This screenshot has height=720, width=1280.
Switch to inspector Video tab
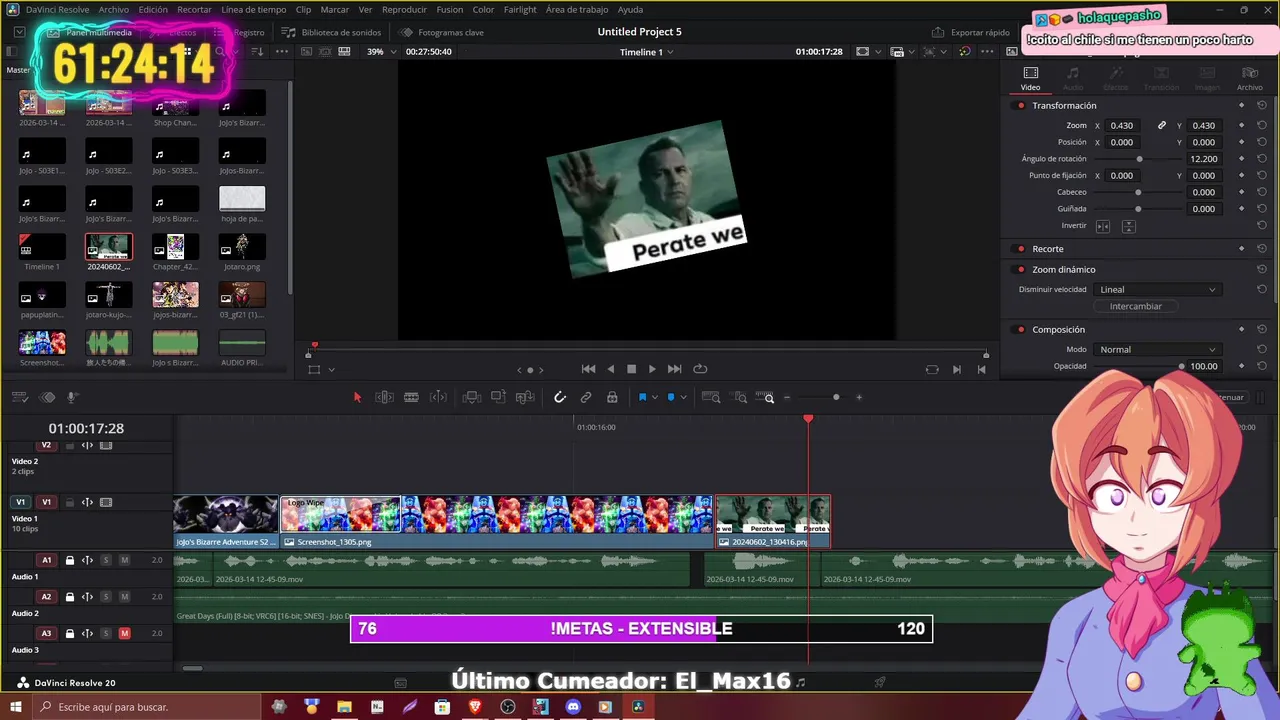pyautogui.click(x=1030, y=79)
